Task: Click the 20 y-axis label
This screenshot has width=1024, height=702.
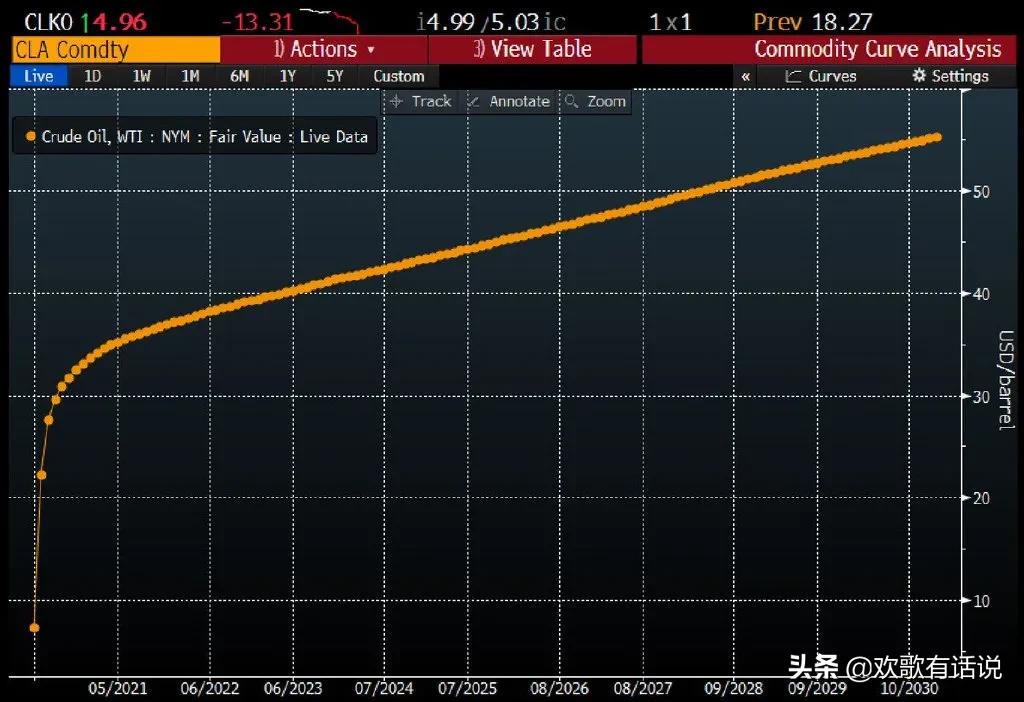Action: click(x=981, y=498)
